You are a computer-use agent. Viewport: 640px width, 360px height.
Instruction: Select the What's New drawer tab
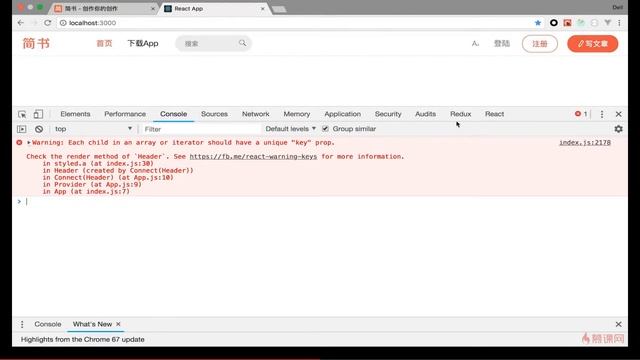(92, 324)
